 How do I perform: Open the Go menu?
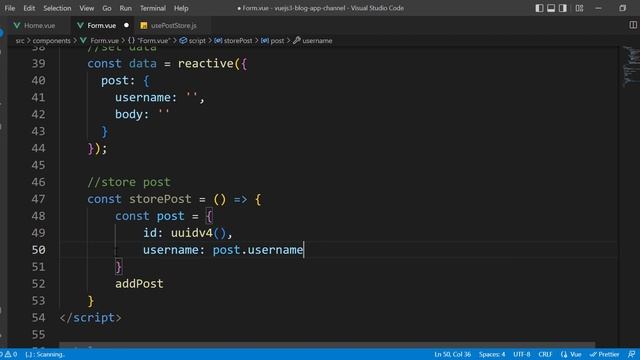tap(107, 8)
